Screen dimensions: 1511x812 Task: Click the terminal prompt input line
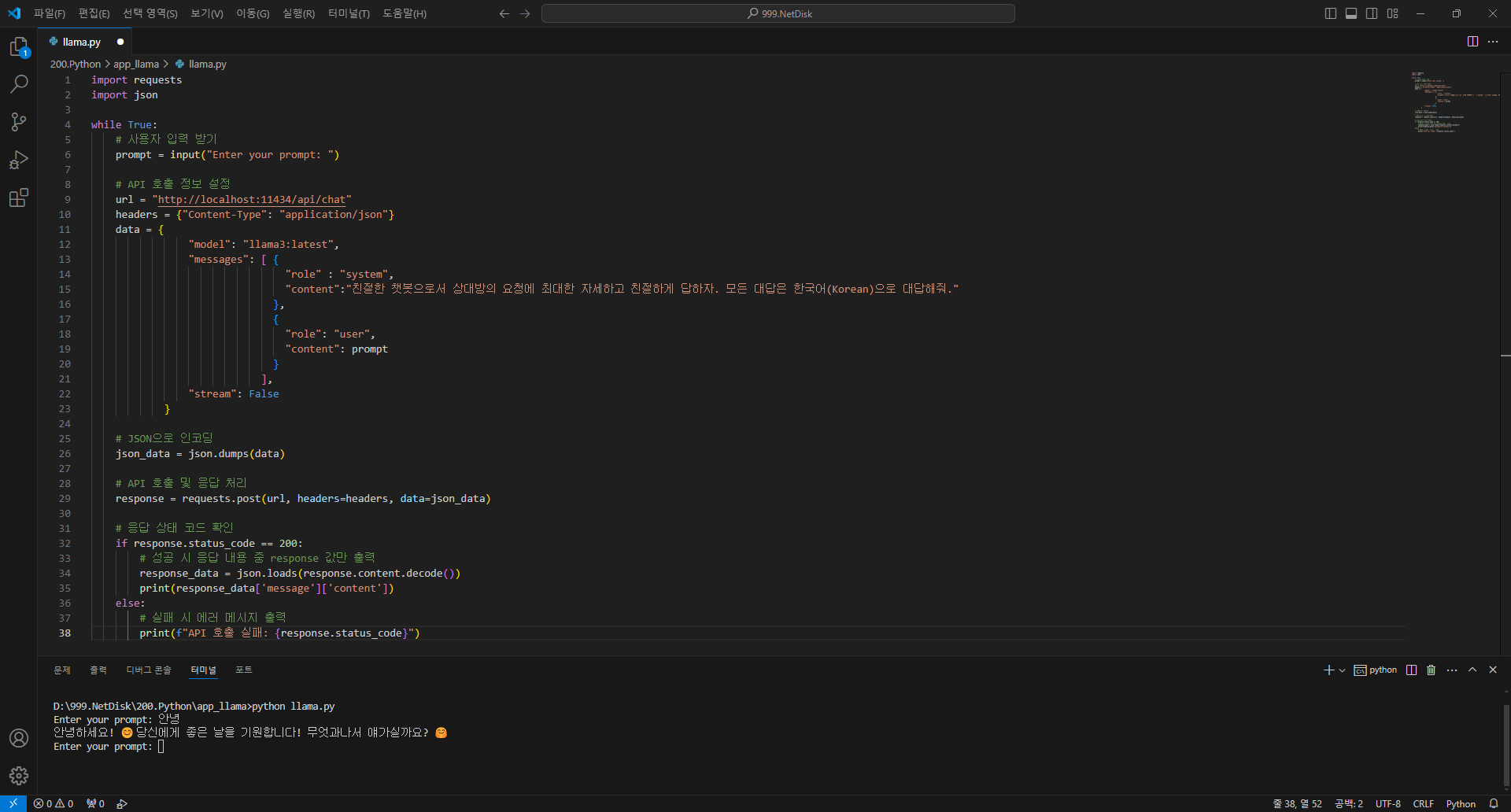(x=109, y=747)
